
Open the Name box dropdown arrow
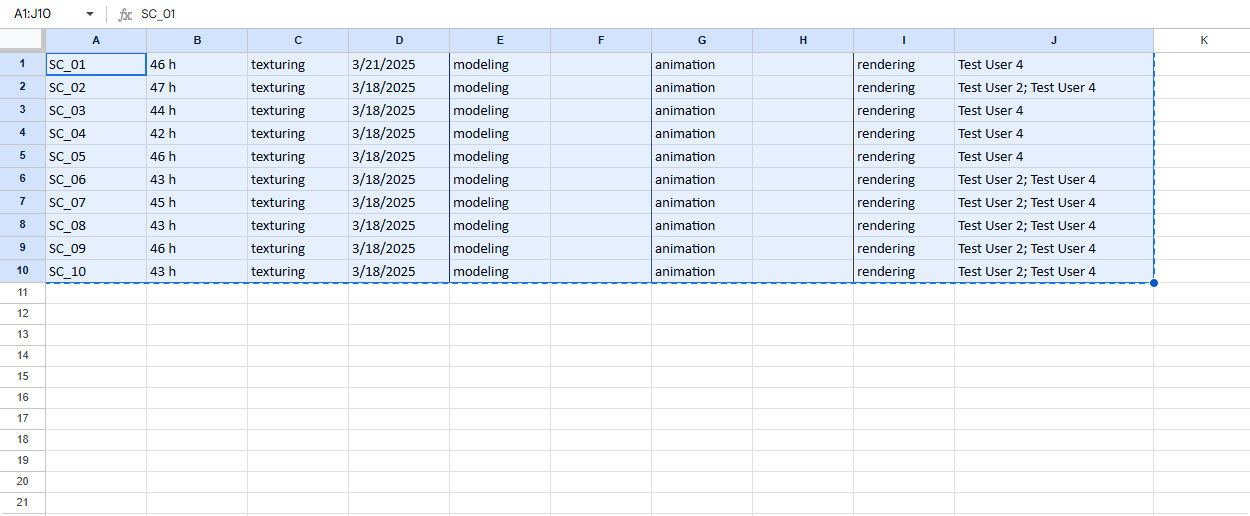pos(89,14)
